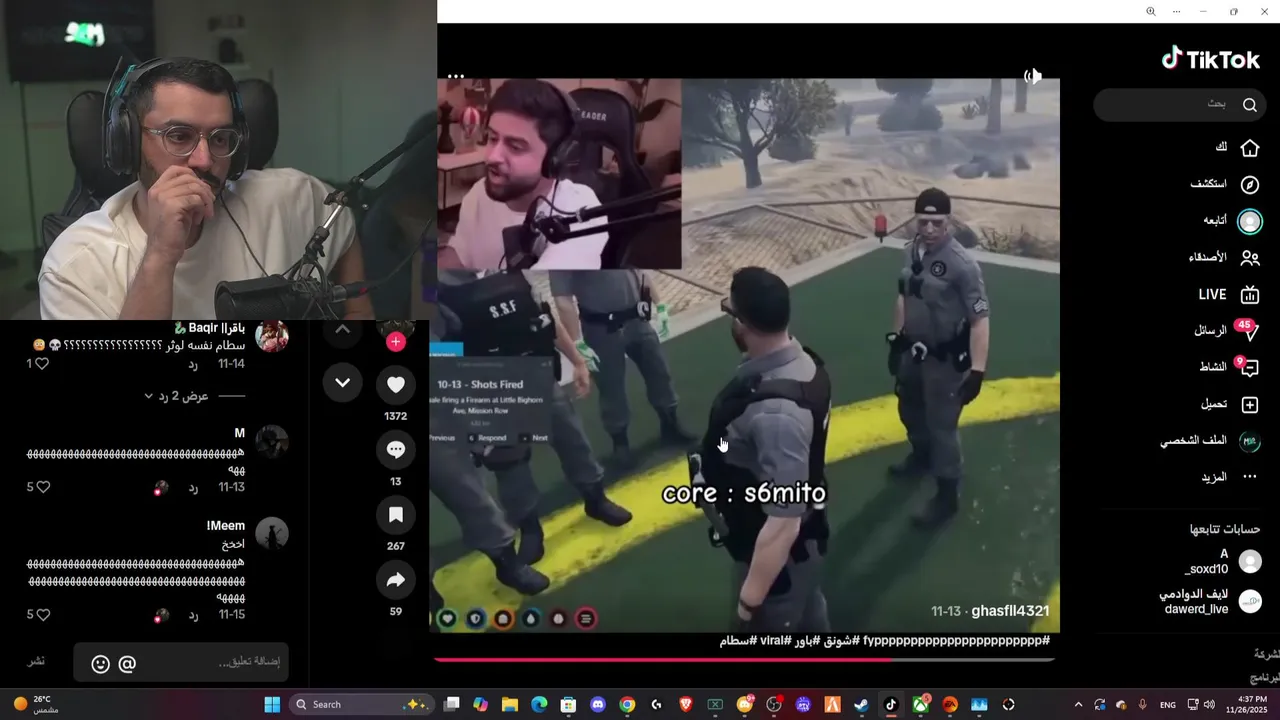Open Profile (الملف الشخصي) page

(x=1211, y=441)
